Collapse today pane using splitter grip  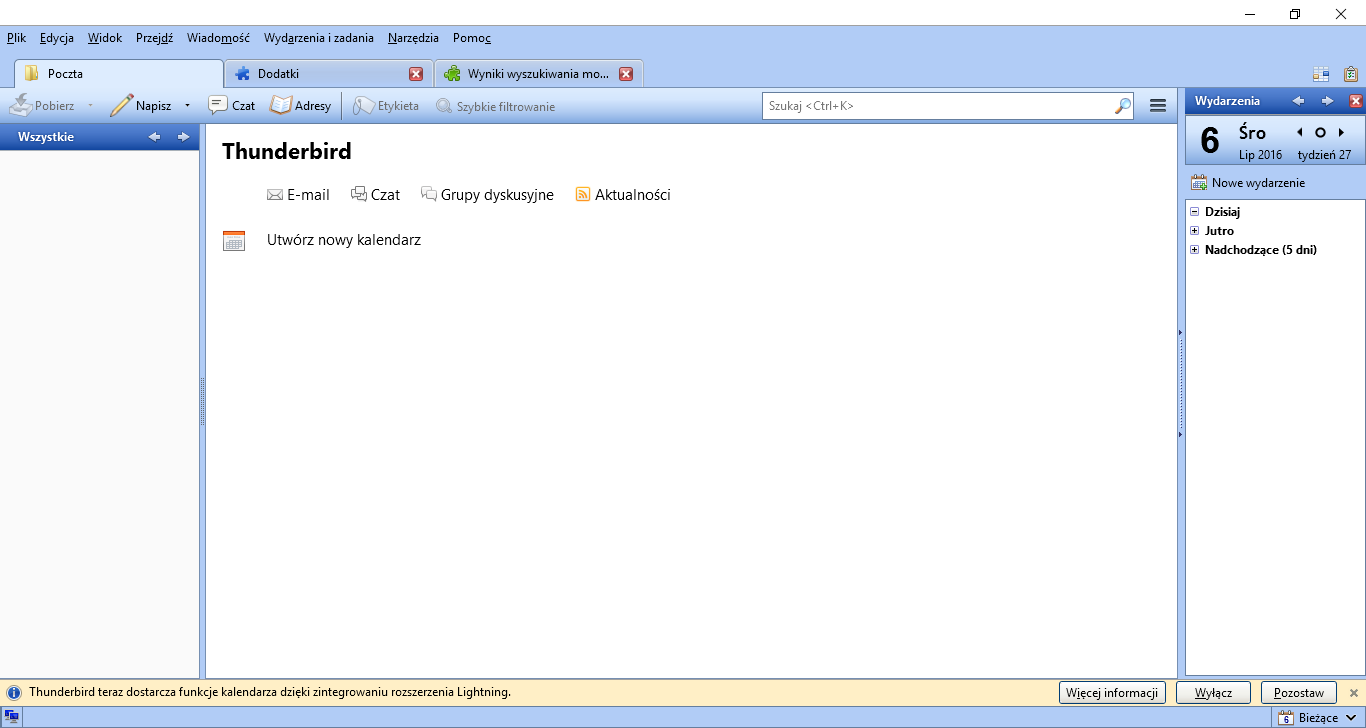(1180, 383)
